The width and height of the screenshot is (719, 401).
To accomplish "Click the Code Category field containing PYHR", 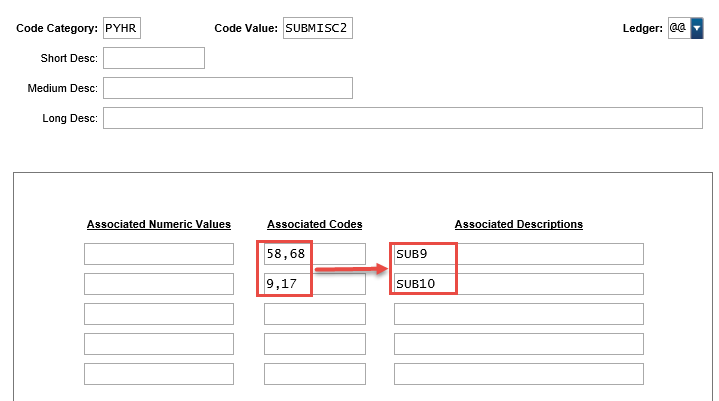I will tap(122, 28).
